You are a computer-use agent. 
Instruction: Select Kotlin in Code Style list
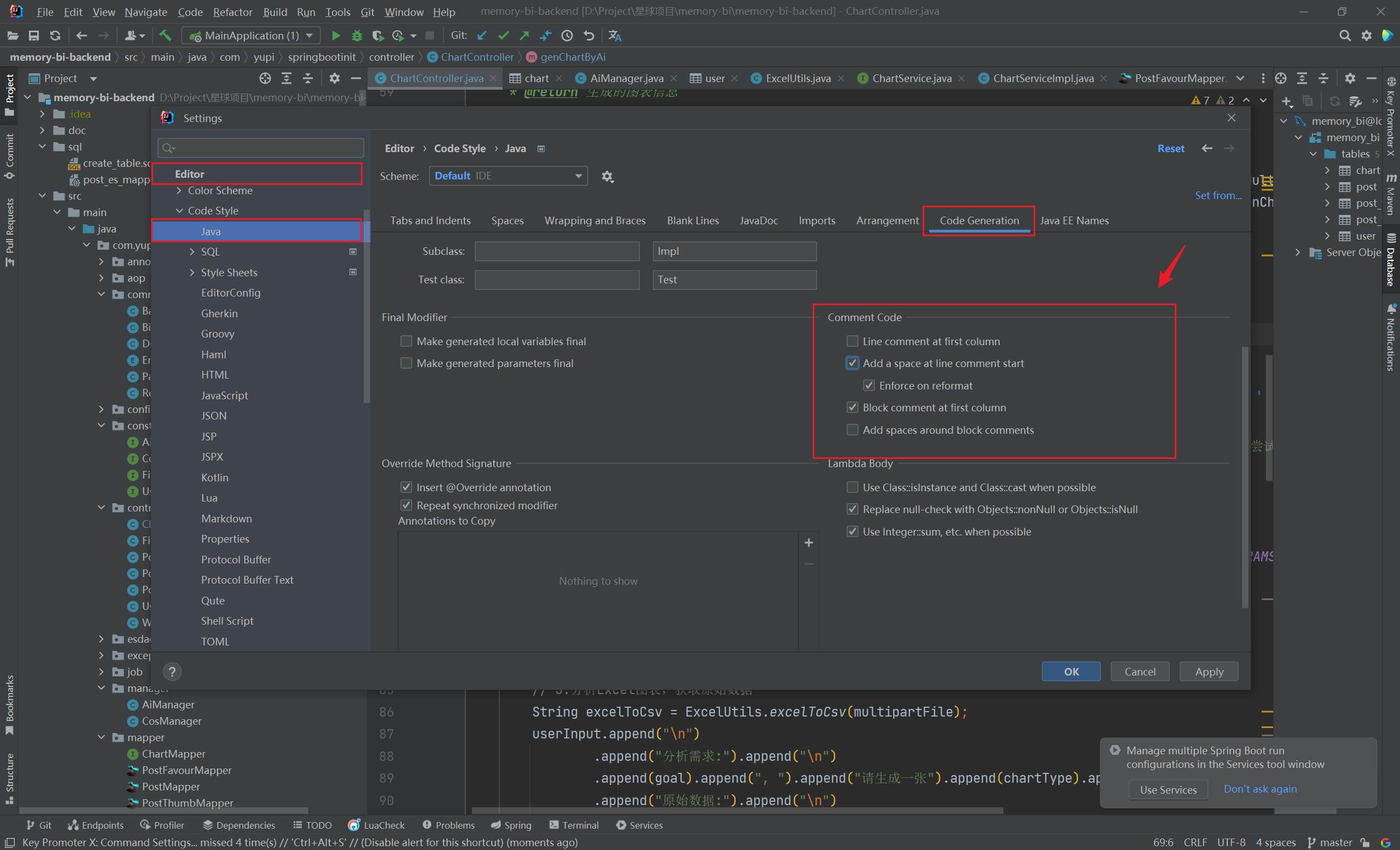coord(215,478)
